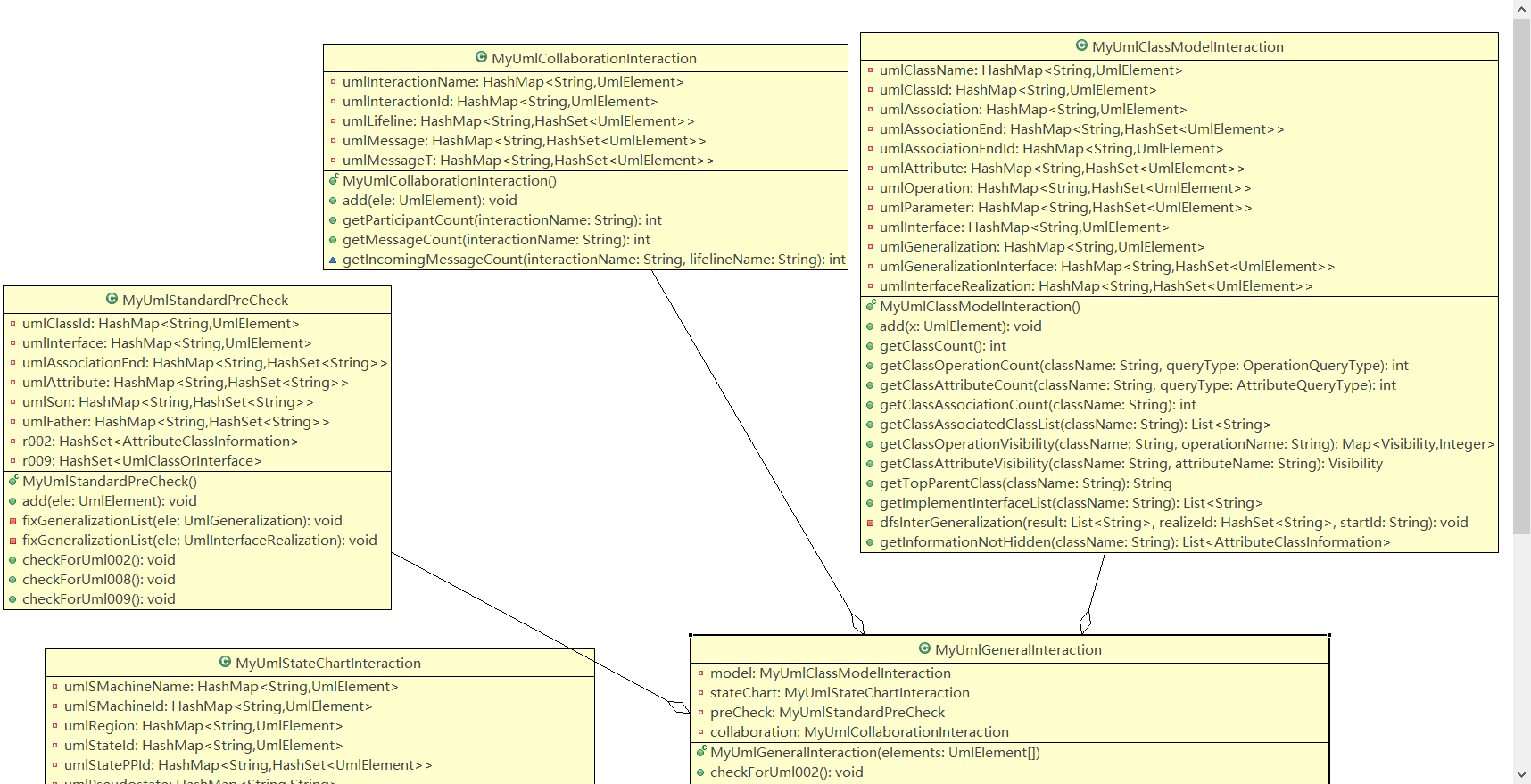The height and width of the screenshot is (784, 1531).
Task: Select the add(ele: UmlElement) method in MyUmlCollaborationInteraction
Action: pyautogui.click(x=430, y=201)
